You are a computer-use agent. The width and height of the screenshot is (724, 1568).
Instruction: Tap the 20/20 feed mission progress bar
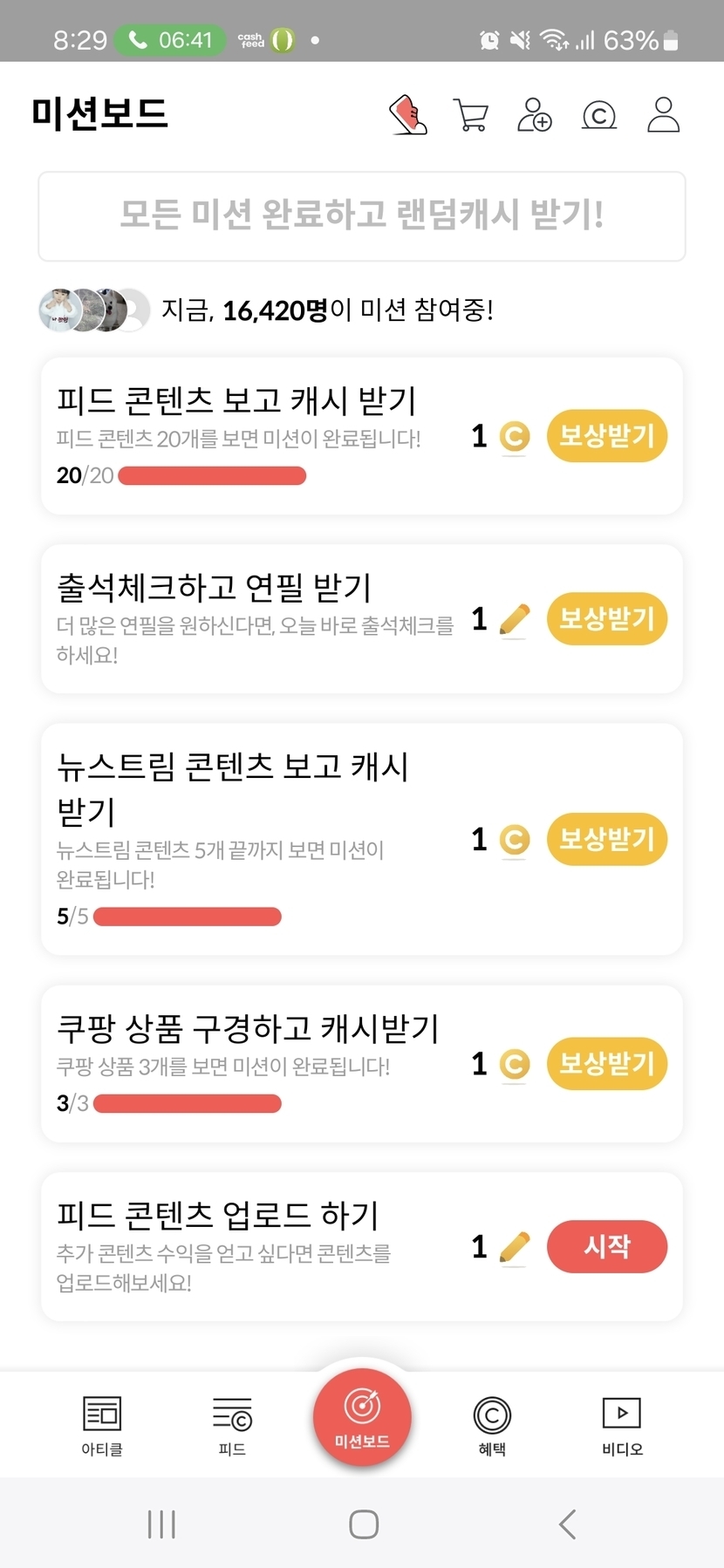click(212, 475)
